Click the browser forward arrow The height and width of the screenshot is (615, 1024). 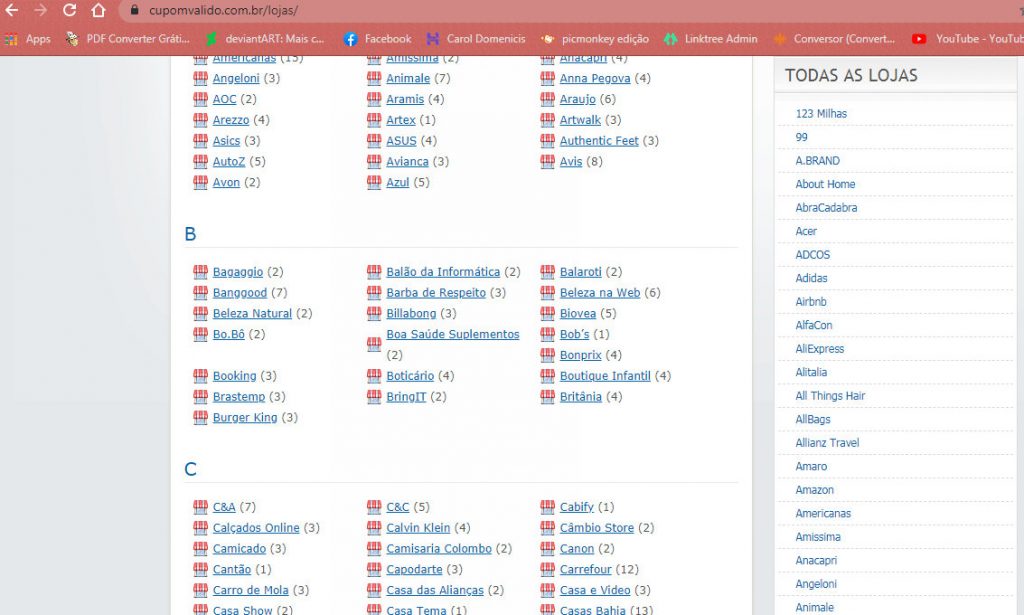(40, 10)
